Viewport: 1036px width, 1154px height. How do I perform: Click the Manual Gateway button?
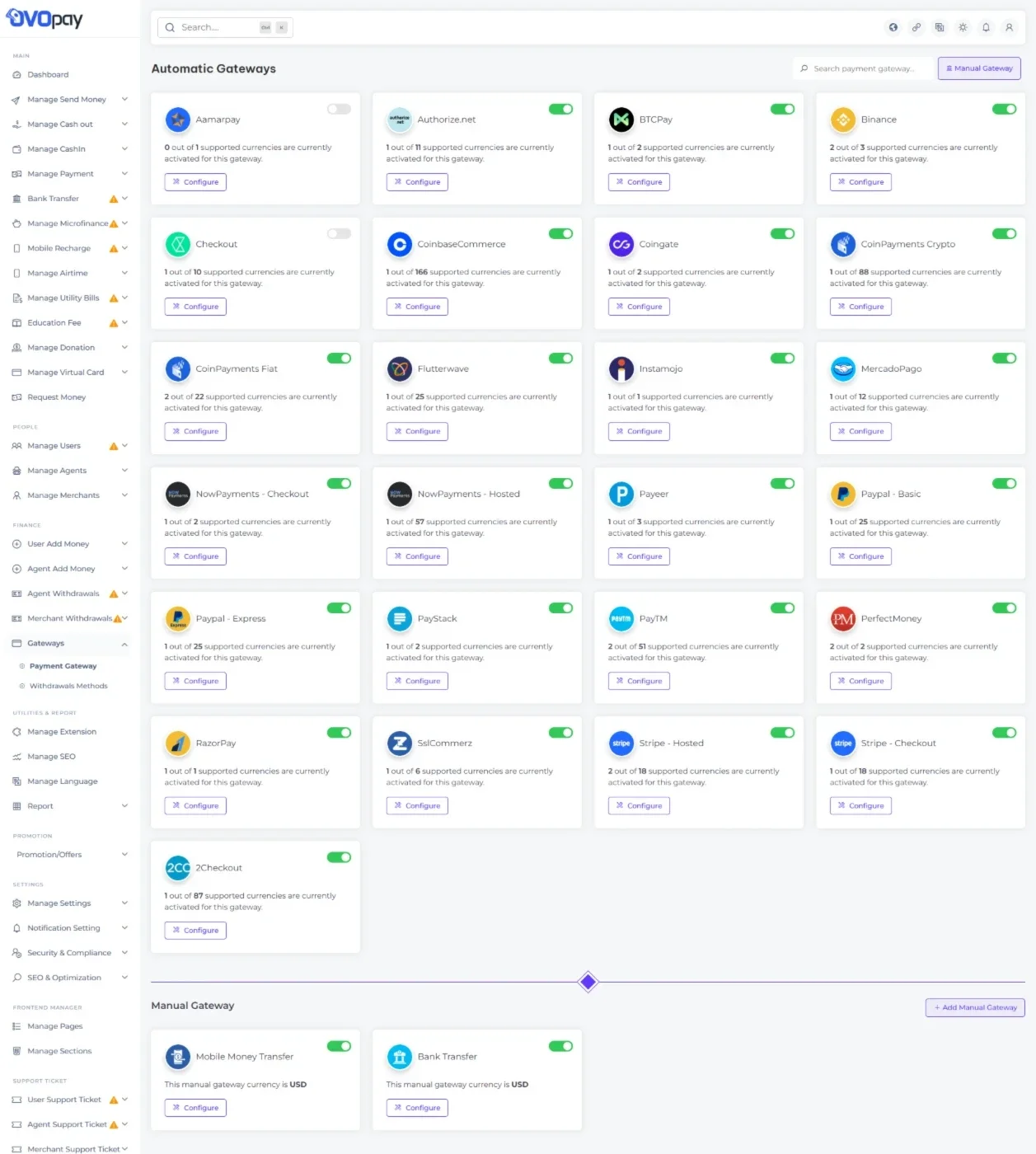(x=979, y=68)
